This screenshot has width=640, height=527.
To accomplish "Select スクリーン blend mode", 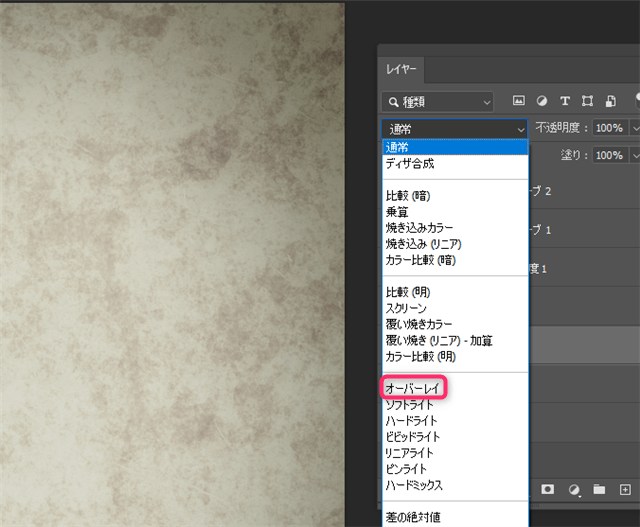I will [x=455, y=308].
